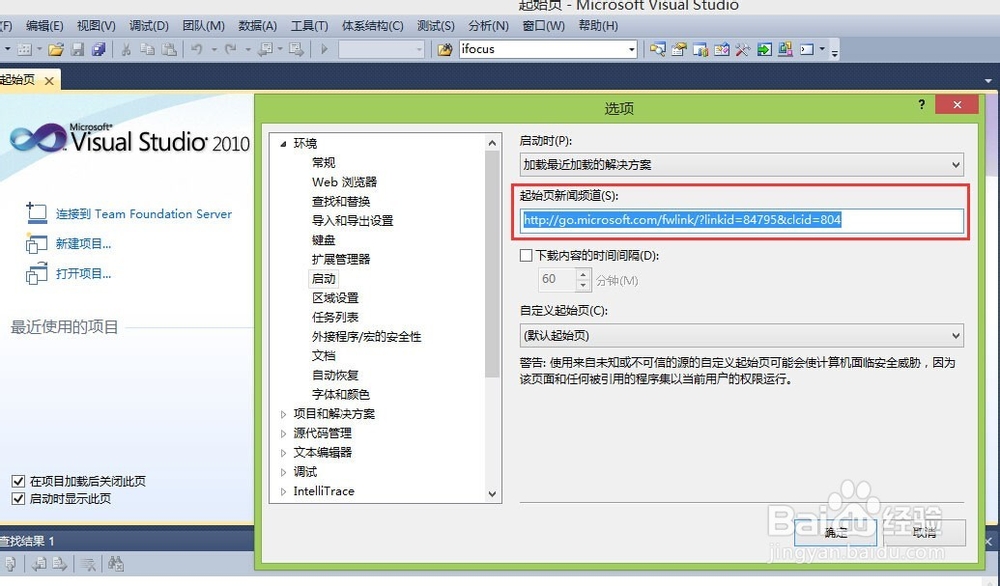
Task: Open the Command Window toolbar icon
Action: 807,49
